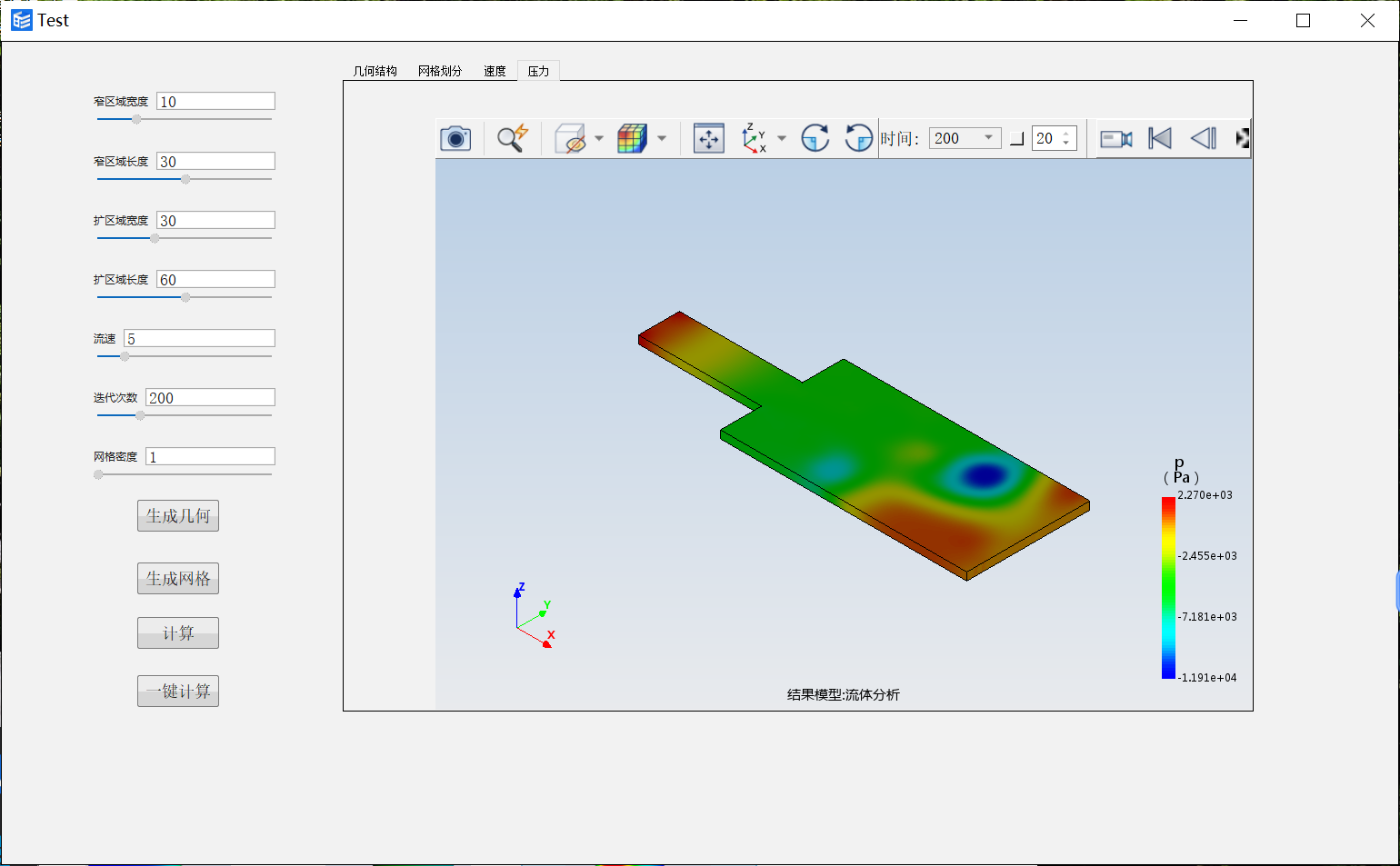Capture a screenshot with the camera icon
The image size is (1400, 866).
click(455, 138)
